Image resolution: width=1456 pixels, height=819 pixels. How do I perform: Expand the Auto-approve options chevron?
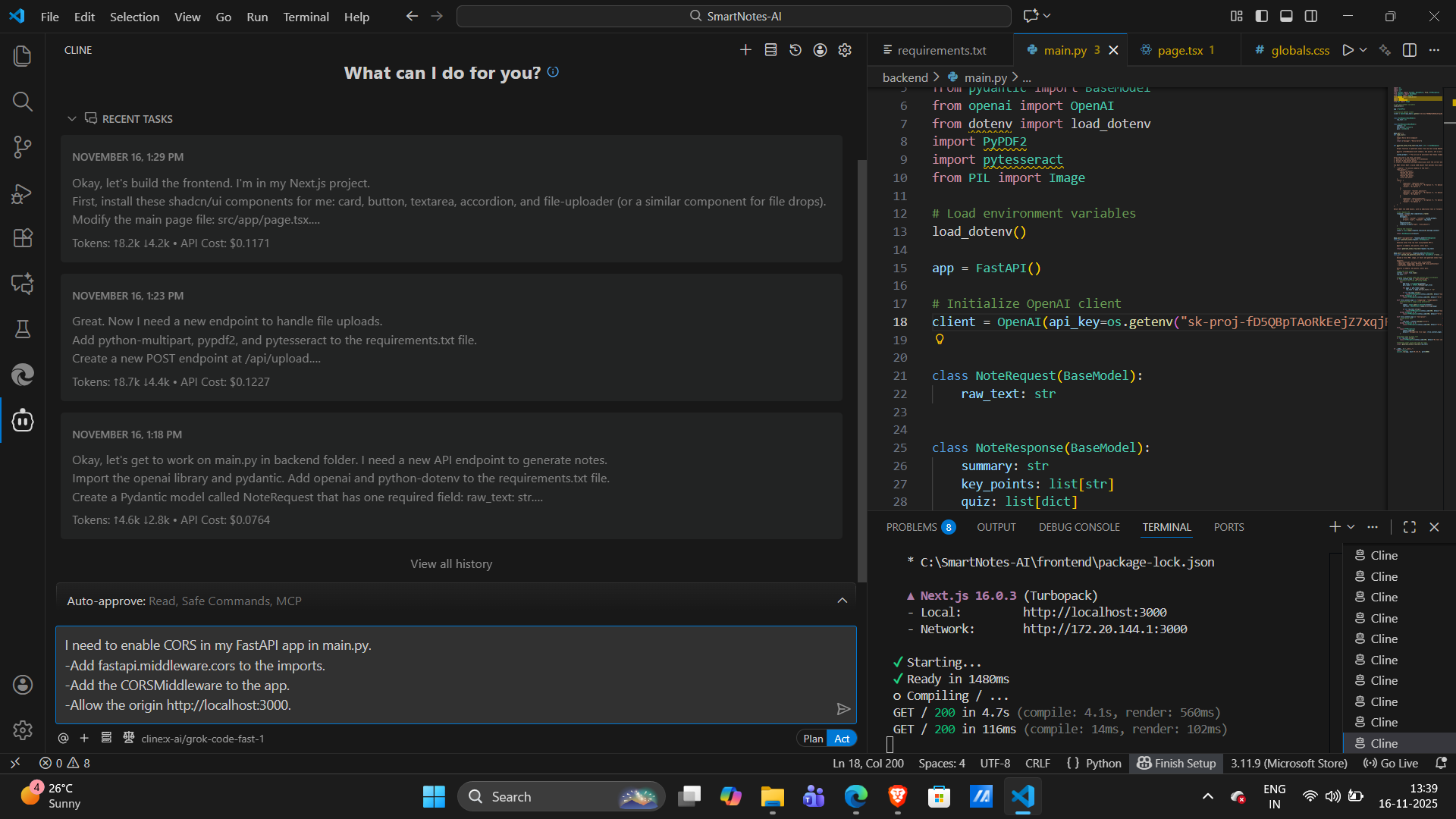click(842, 601)
